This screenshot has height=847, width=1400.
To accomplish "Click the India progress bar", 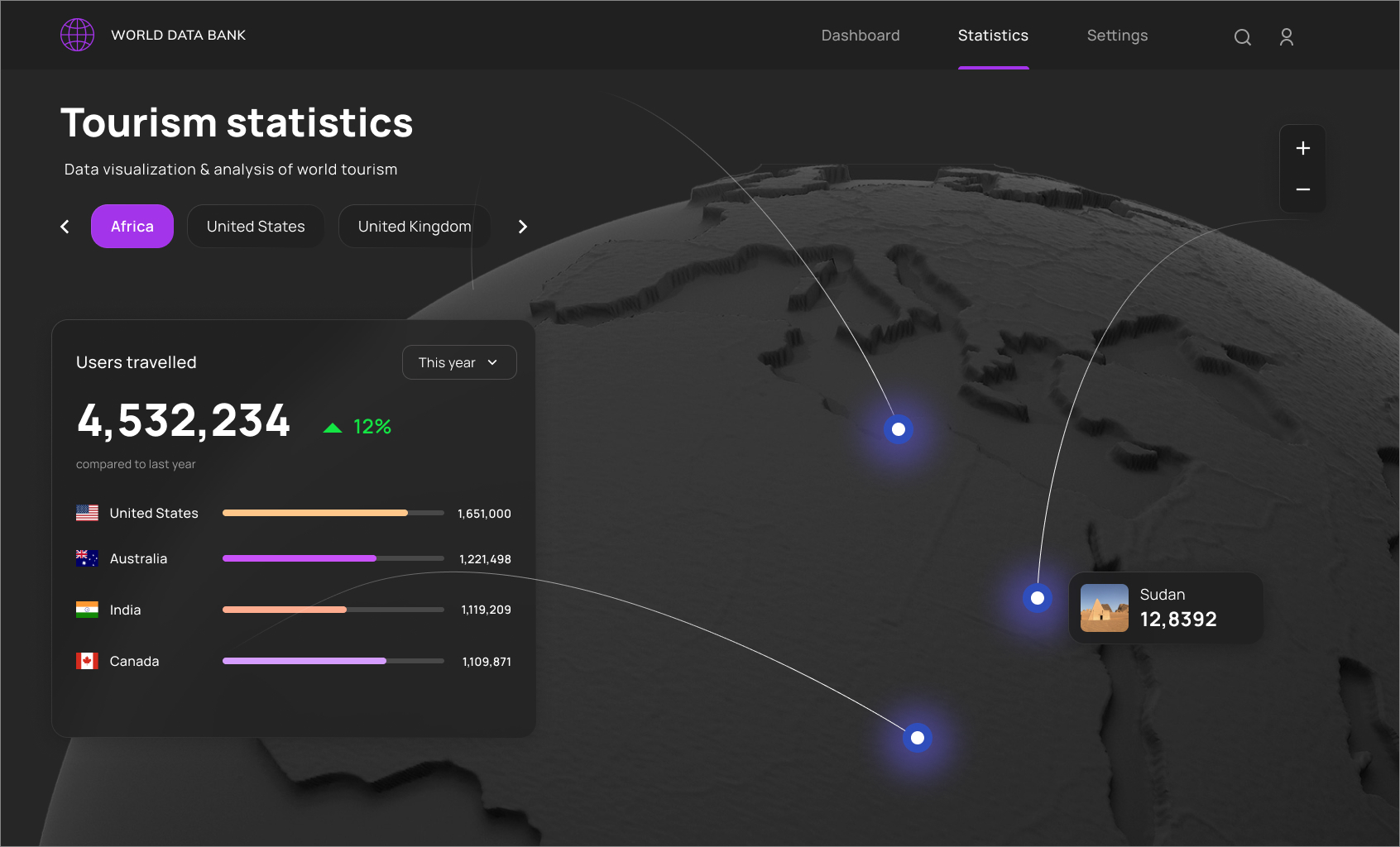I will 333,610.
